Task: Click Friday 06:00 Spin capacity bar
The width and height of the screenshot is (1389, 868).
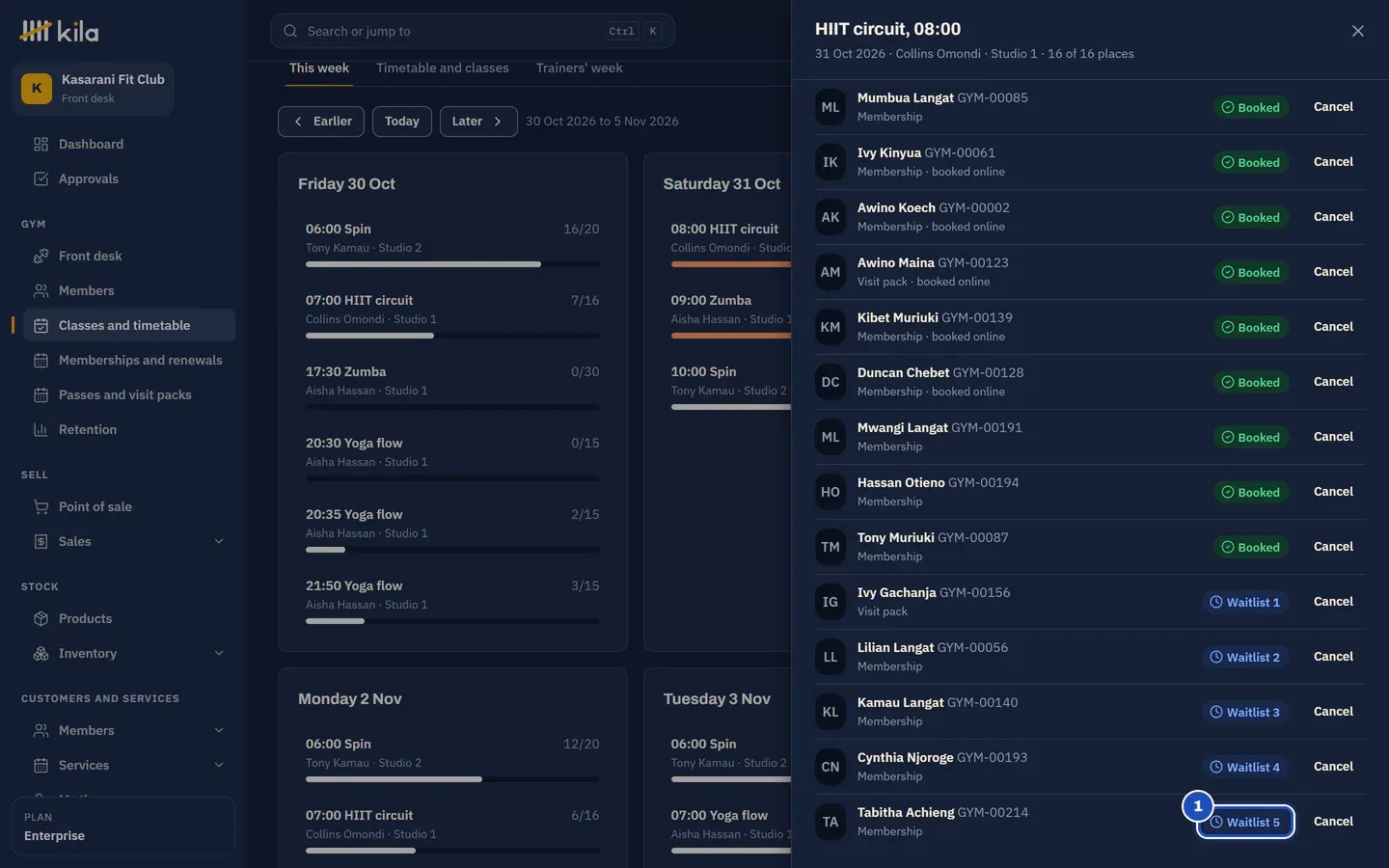Action: pyautogui.click(x=452, y=264)
